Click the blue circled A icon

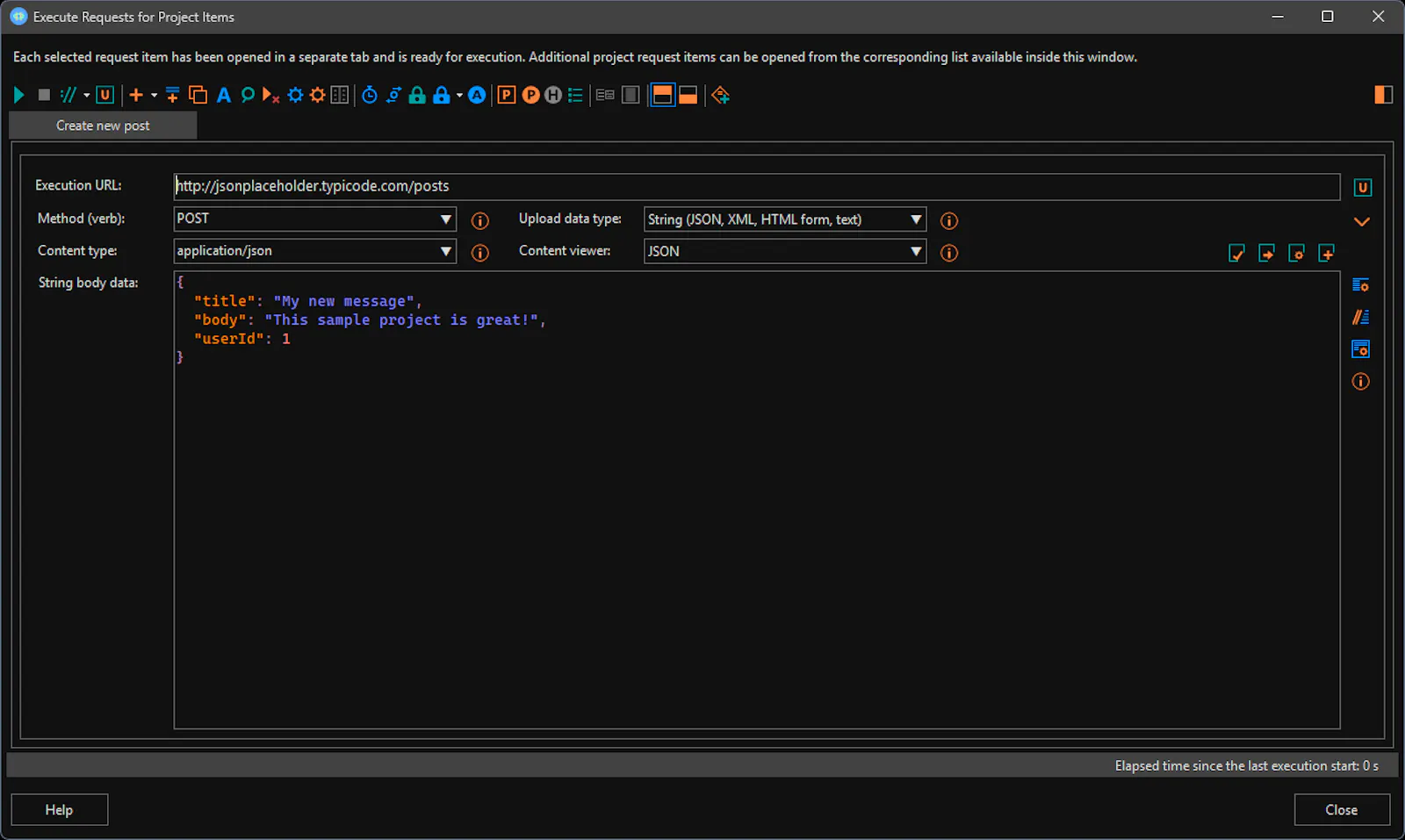(x=477, y=95)
